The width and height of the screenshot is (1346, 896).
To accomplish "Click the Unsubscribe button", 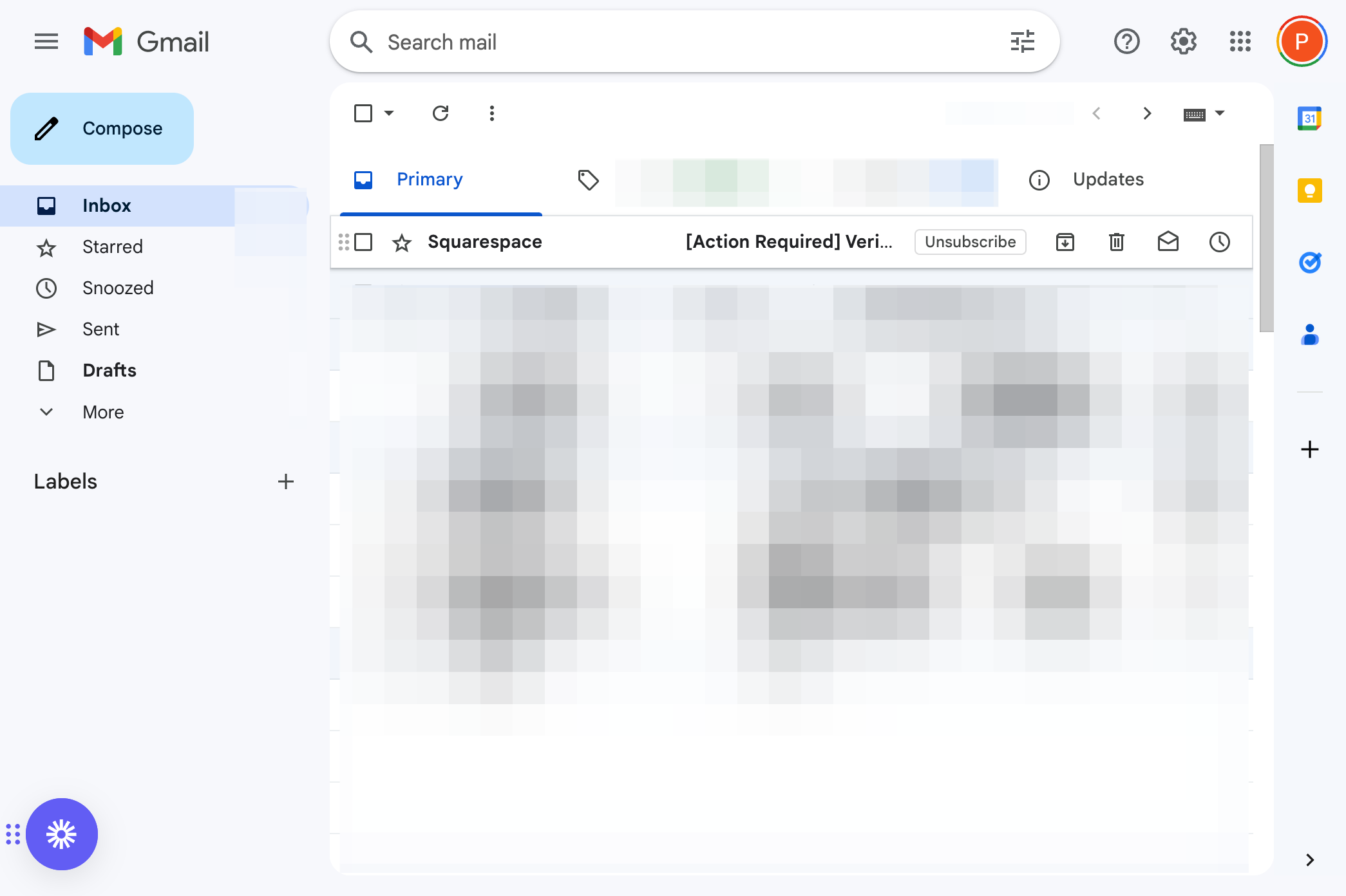I will (x=970, y=242).
